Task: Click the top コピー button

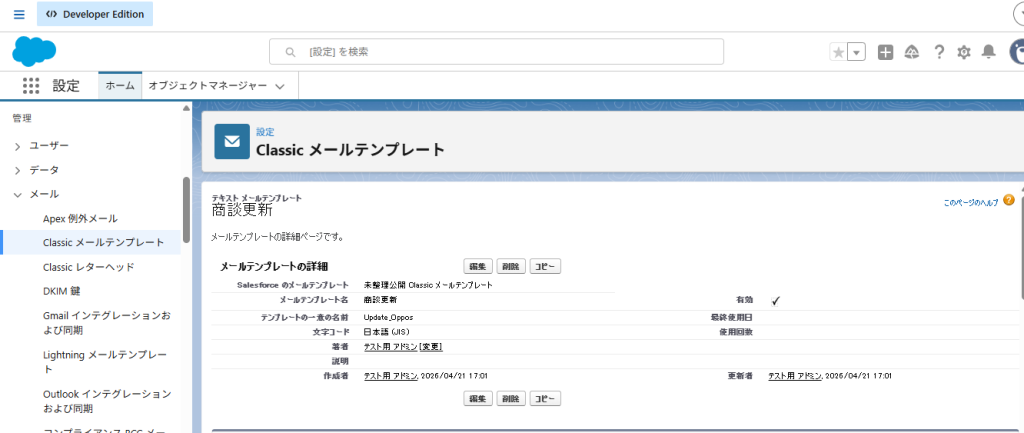Action: pos(545,266)
